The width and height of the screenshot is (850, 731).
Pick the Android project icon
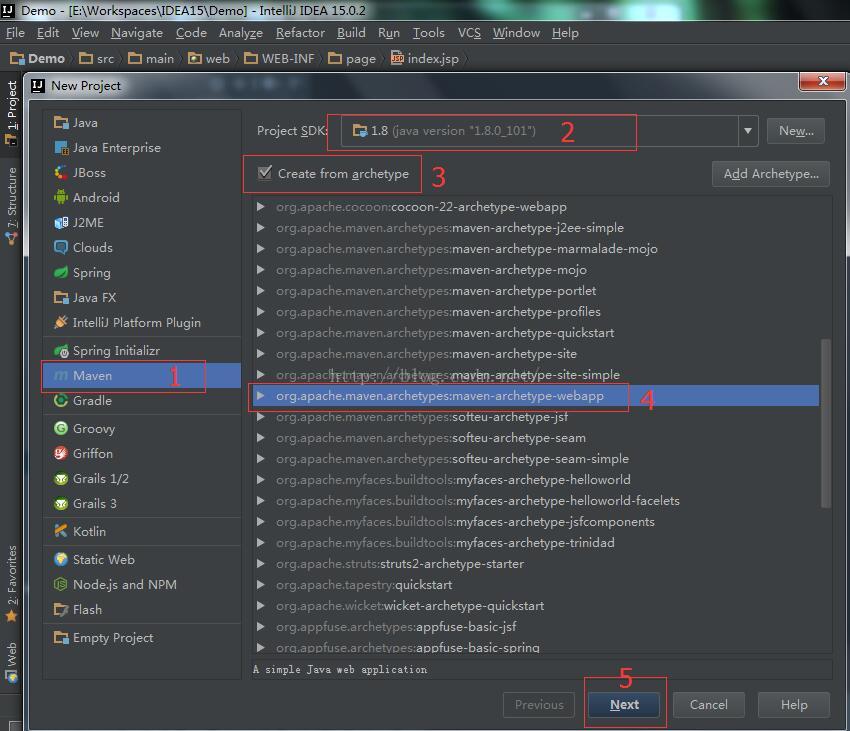click(x=61, y=197)
